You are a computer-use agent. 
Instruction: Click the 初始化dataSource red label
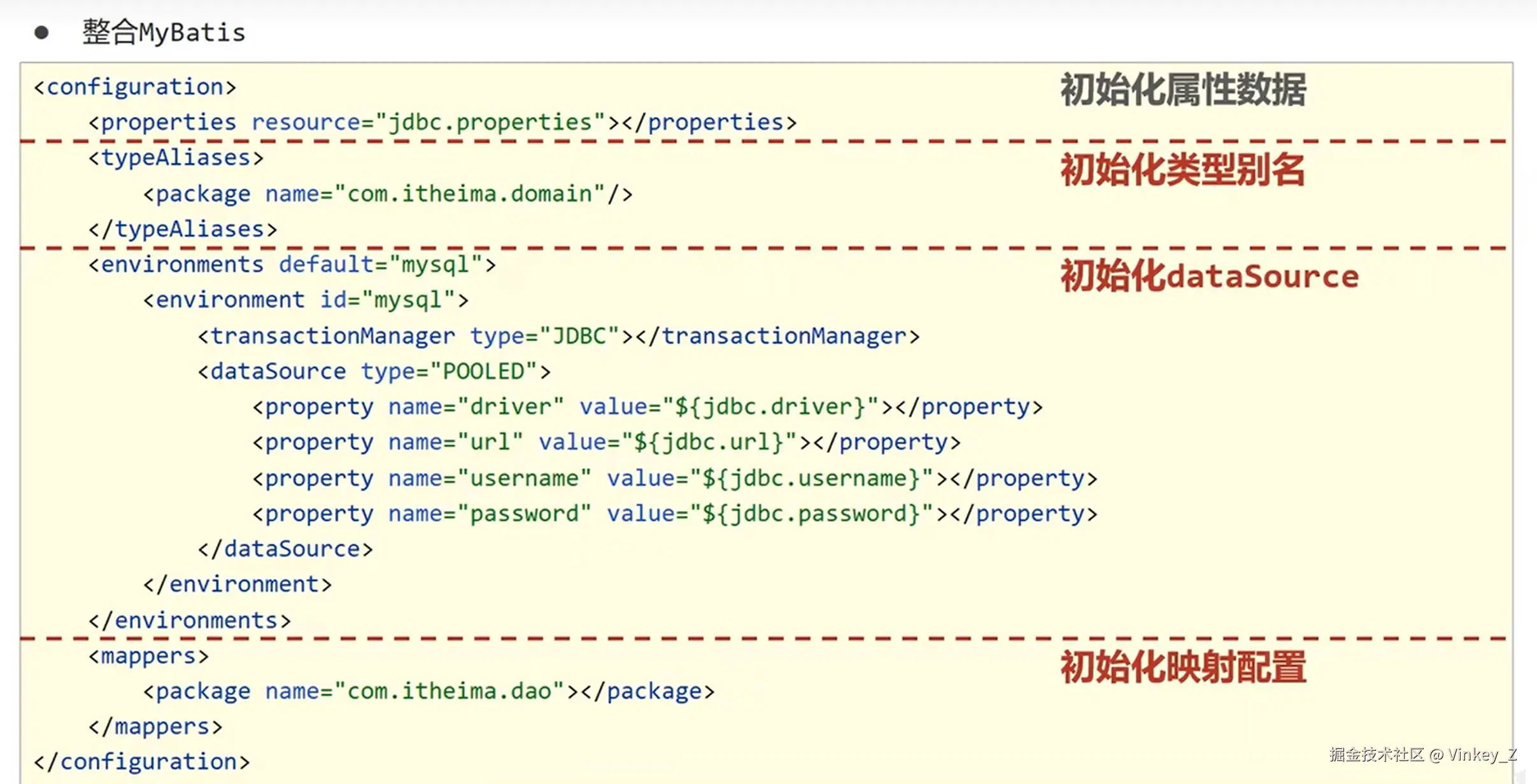tap(1209, 276)
